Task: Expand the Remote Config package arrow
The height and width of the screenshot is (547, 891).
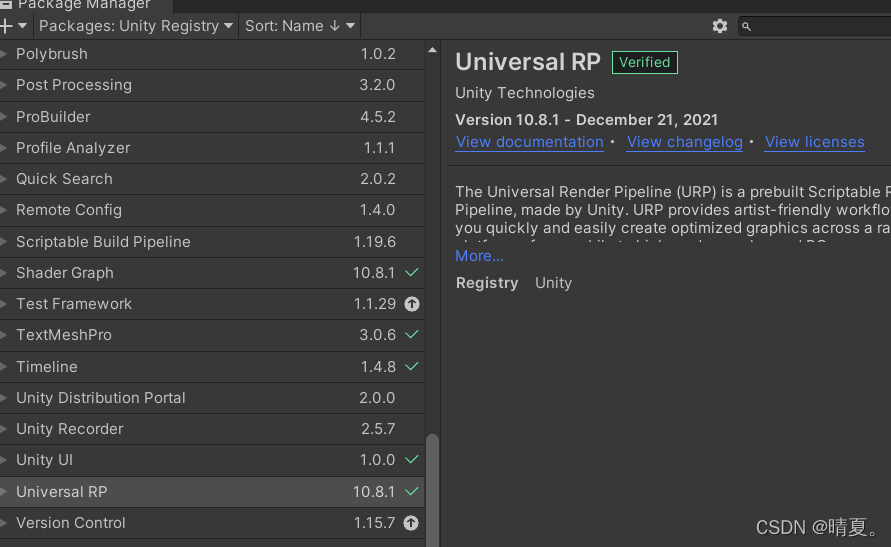Action: click(3, 210)
